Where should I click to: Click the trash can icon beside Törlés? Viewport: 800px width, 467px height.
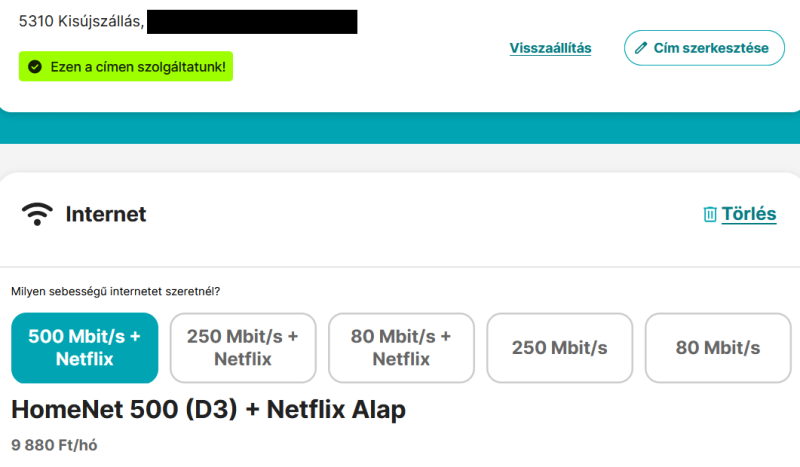click(x=710, y=214)
